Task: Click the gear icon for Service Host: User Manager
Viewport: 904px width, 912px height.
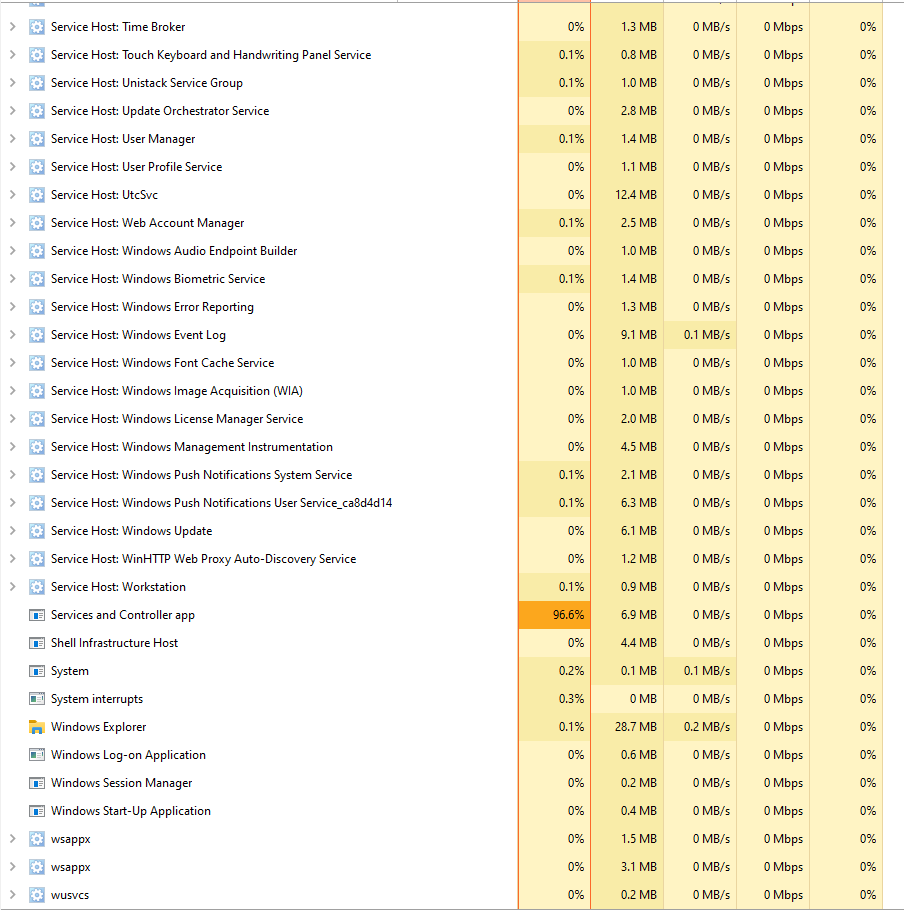Action: pos(37,138)
